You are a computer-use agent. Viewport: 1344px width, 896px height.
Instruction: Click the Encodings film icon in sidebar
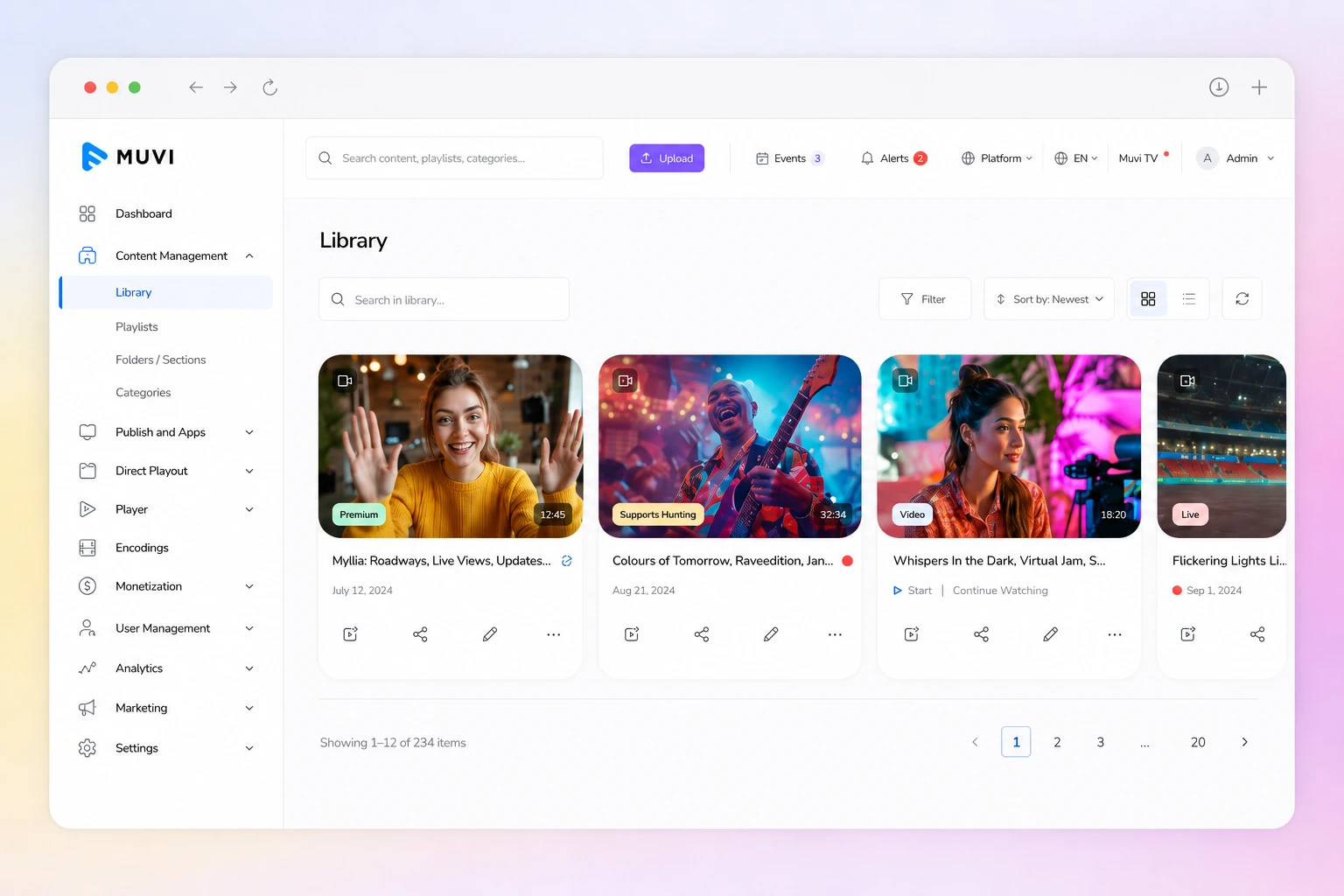coord(87,548)
